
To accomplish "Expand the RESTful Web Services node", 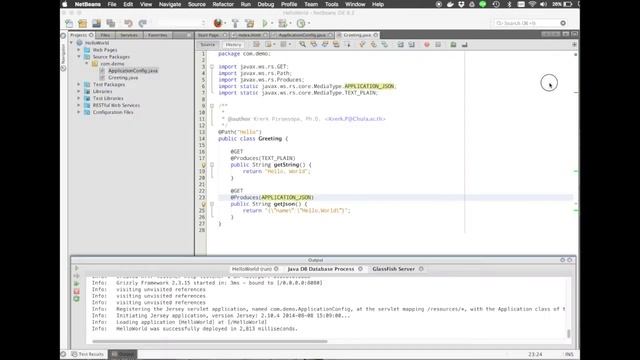I will click(79, 105).
